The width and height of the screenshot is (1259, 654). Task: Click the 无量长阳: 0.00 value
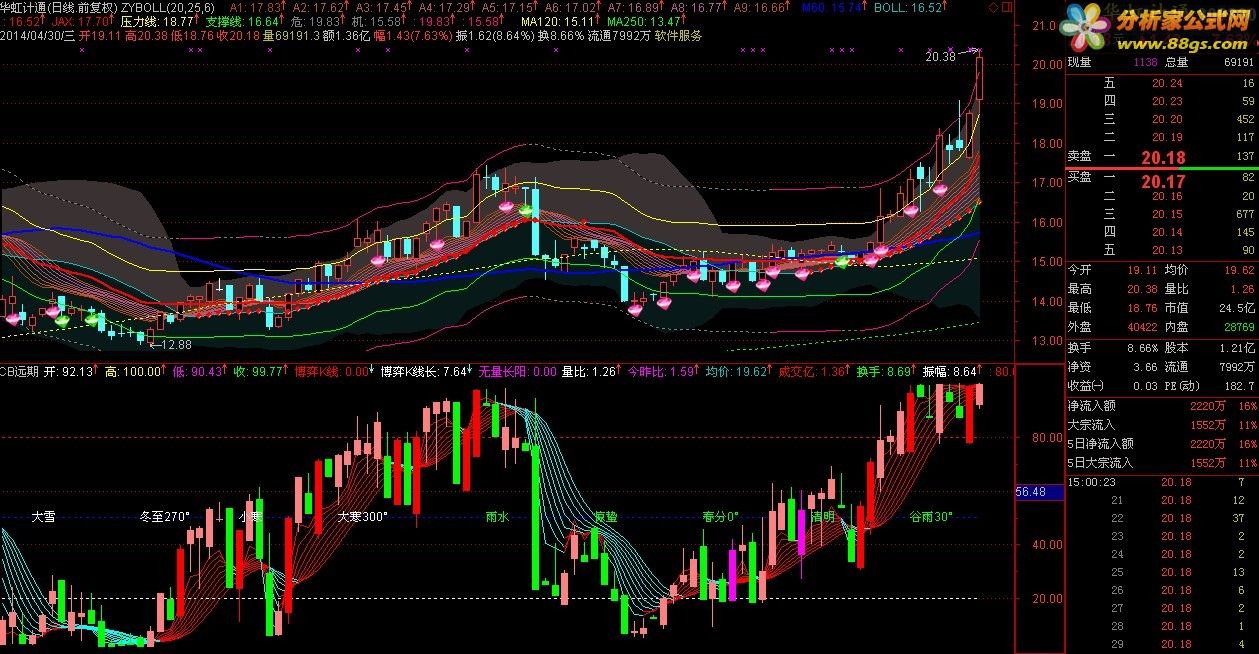click(x=517, y=371)
